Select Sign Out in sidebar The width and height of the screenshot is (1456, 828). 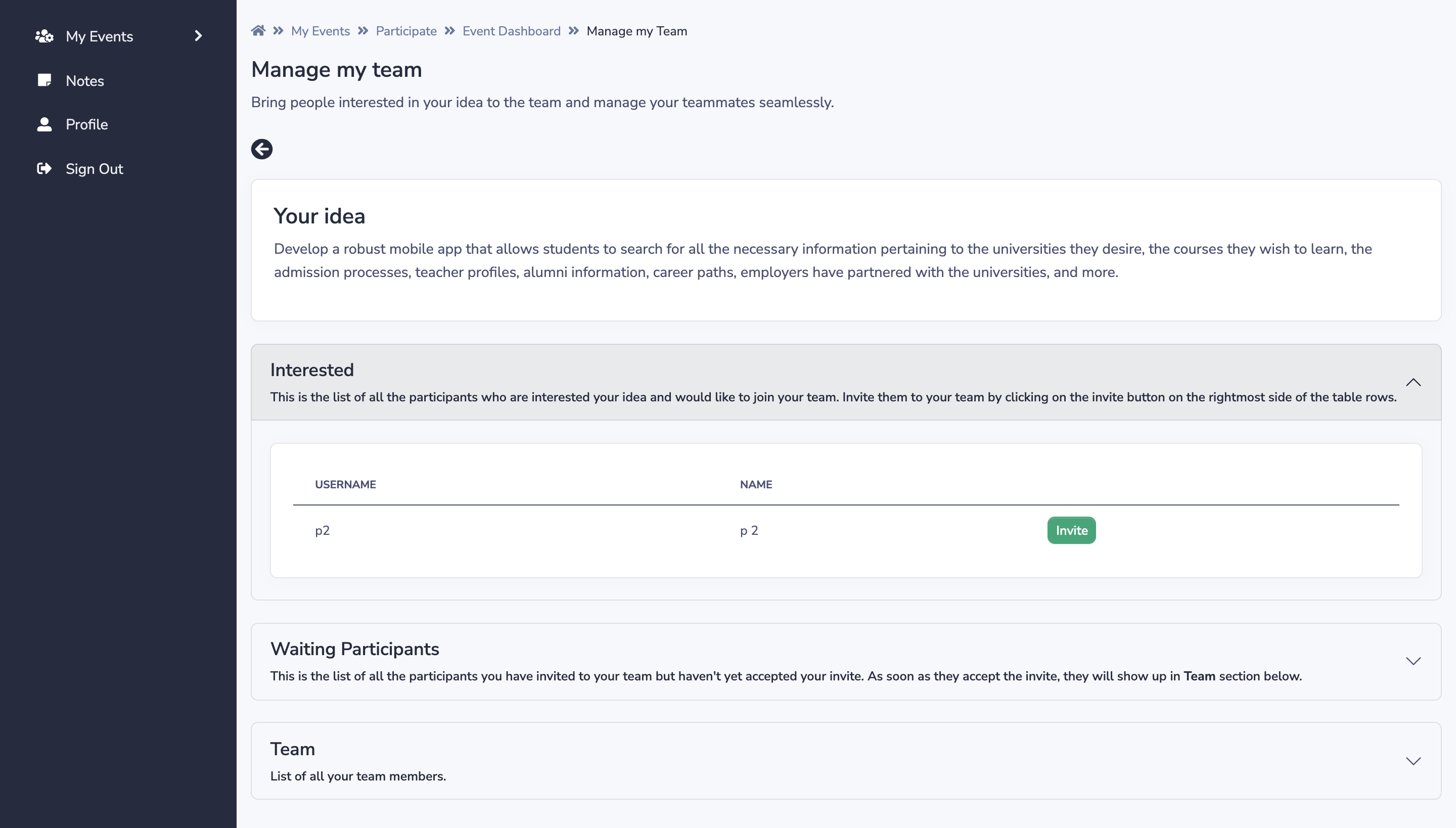point(94,169)
